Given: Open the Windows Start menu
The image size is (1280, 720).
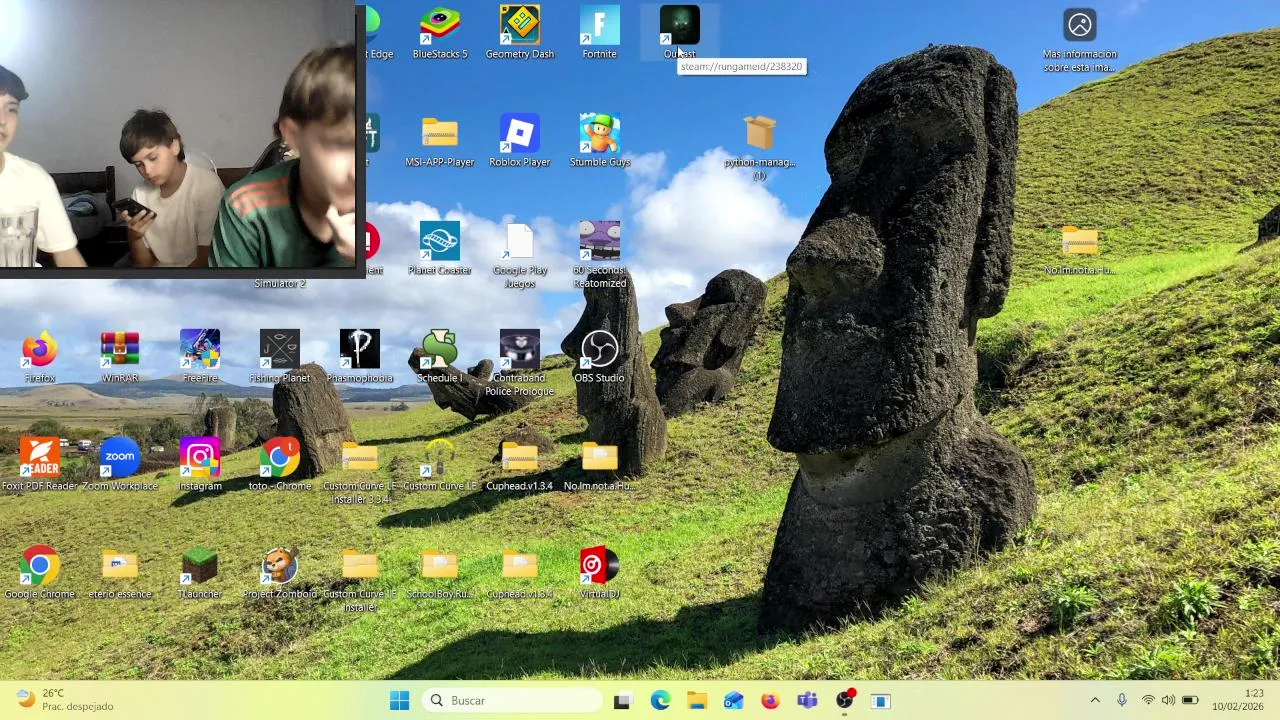Looking at the screenshot, I should coord(399,700).
